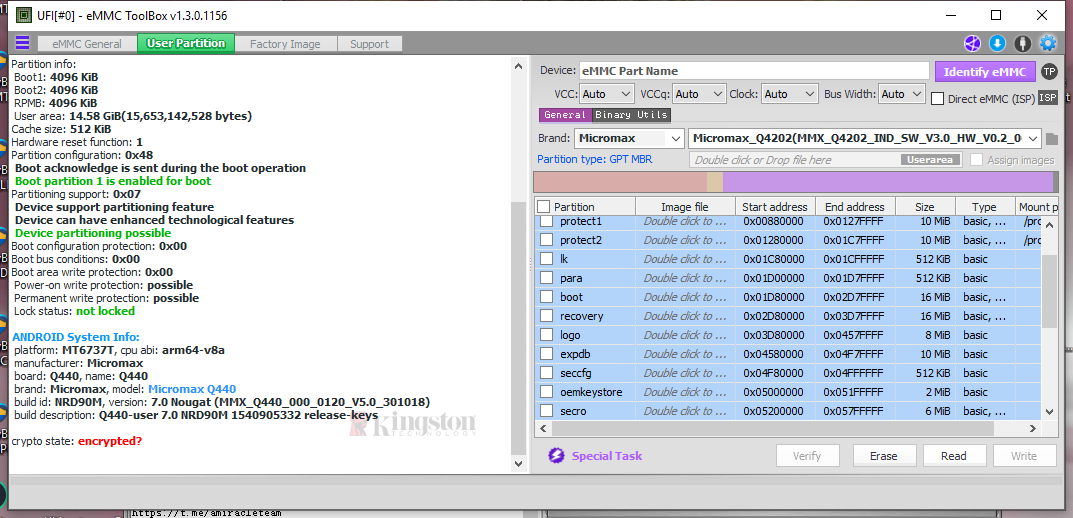Click the Special Task link
The height and width of the screenshot is (518, 1073).
pyautogui.click(x=607, y=456)
